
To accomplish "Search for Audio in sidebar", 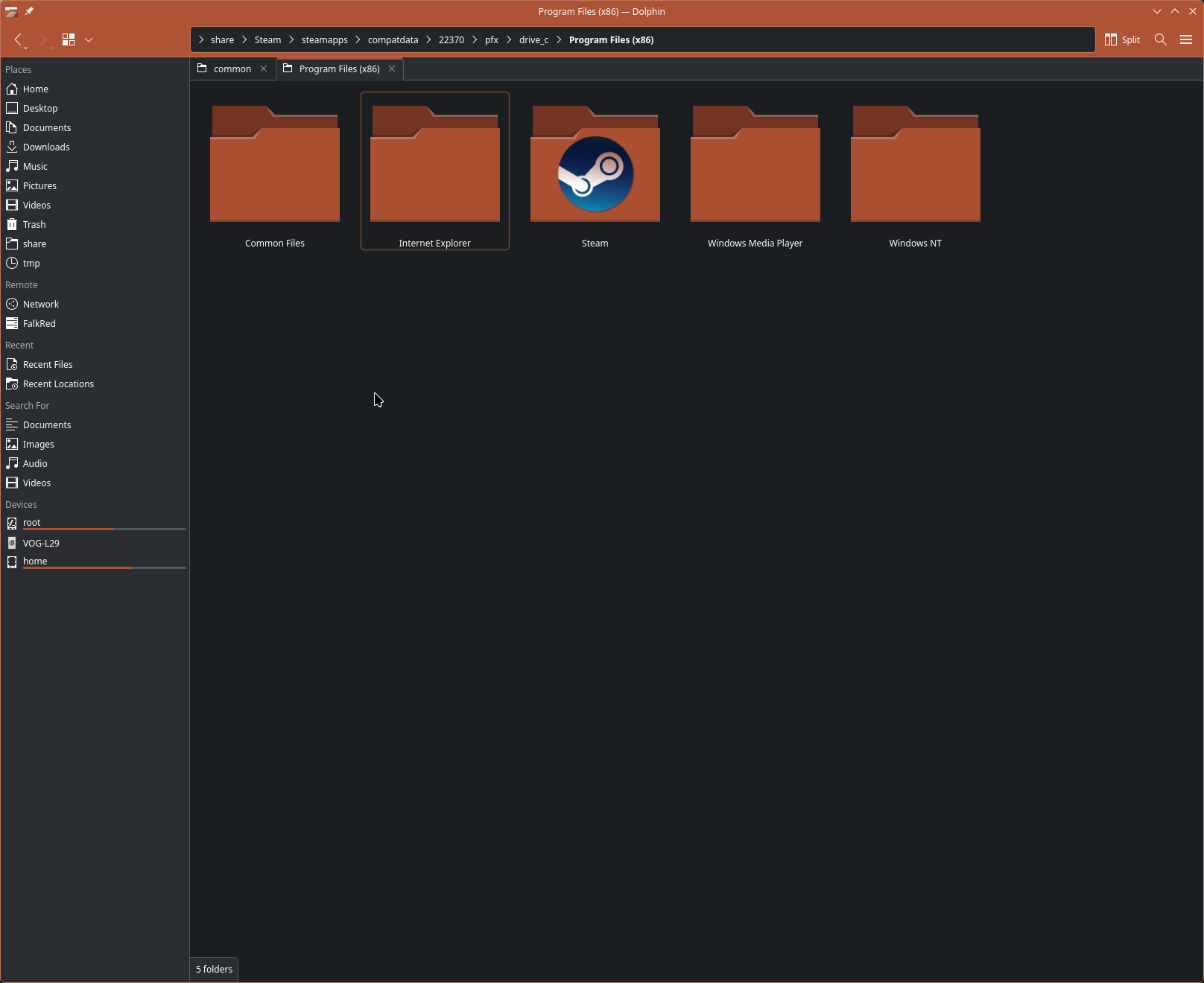I will click(95, 463).
